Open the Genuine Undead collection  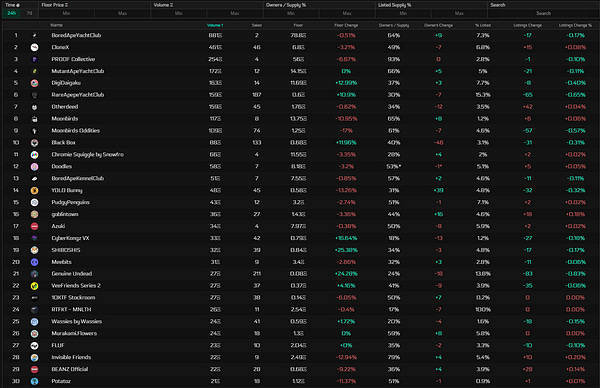click(x=72, y=274)
